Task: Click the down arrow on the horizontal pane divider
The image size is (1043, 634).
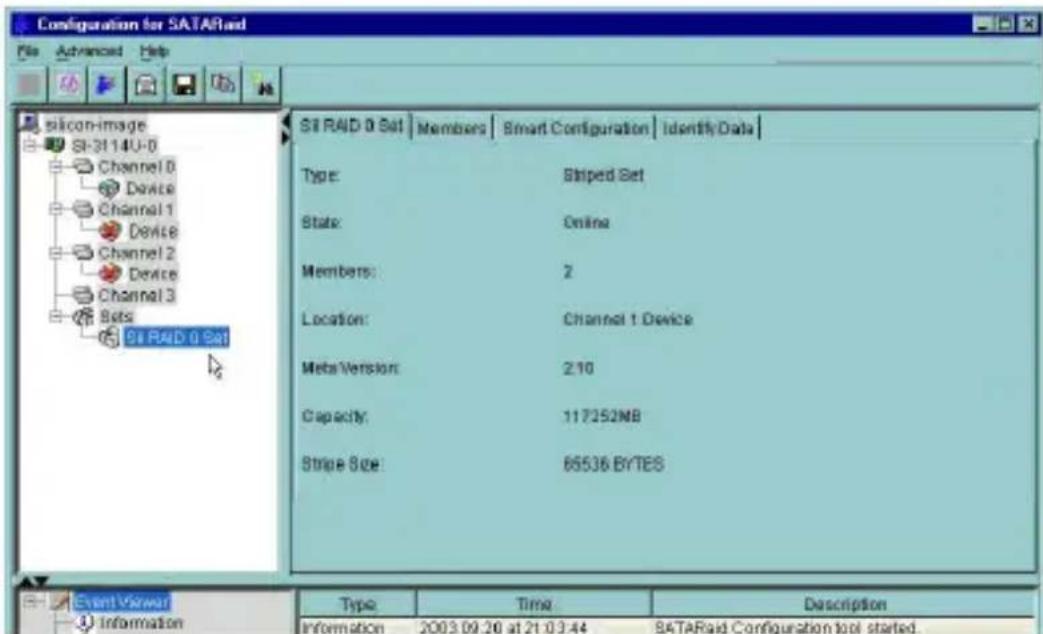Action: point(41,581)
